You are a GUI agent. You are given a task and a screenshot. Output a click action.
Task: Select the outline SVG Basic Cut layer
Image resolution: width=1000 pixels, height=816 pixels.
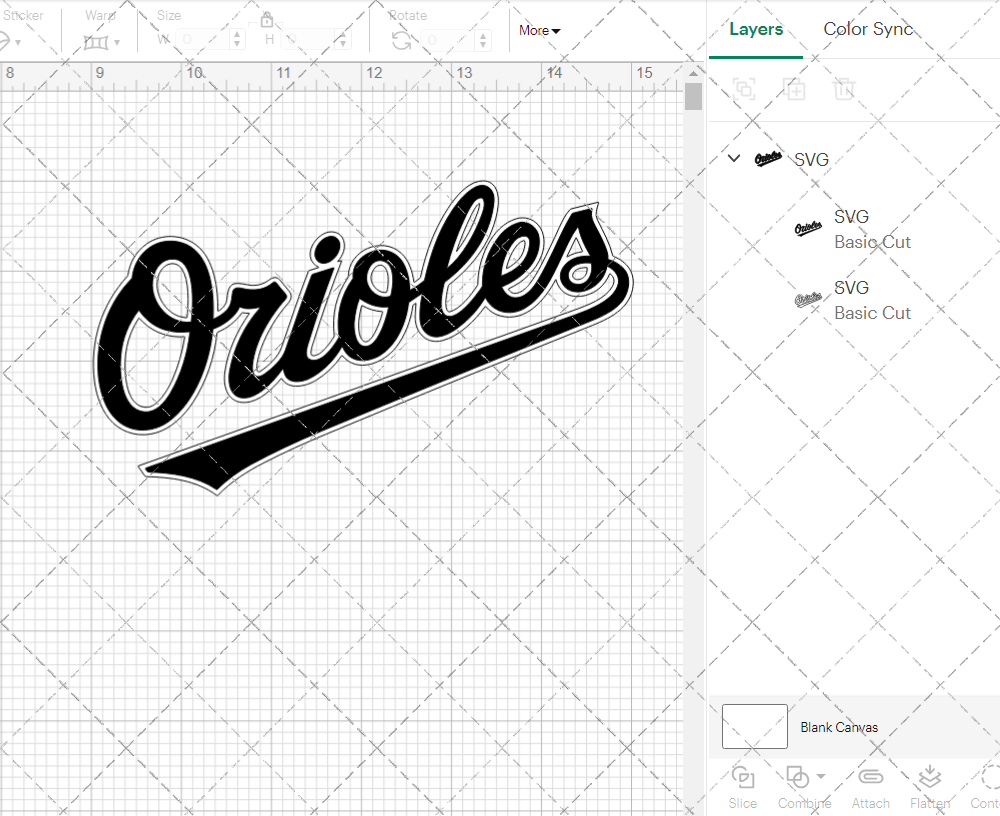tap(850, 300)
